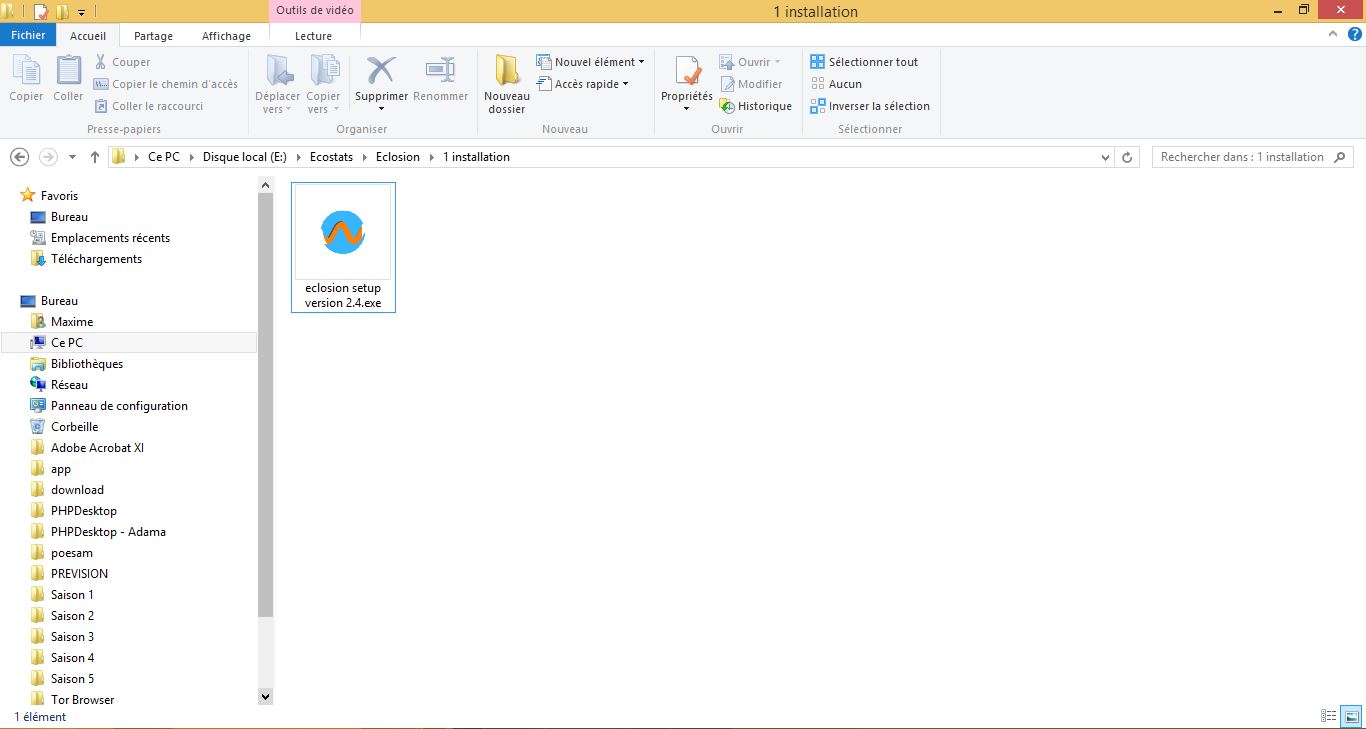Click the Supprimer delete icon
The image size is (1366, 729).
click(x=381, y=72)
